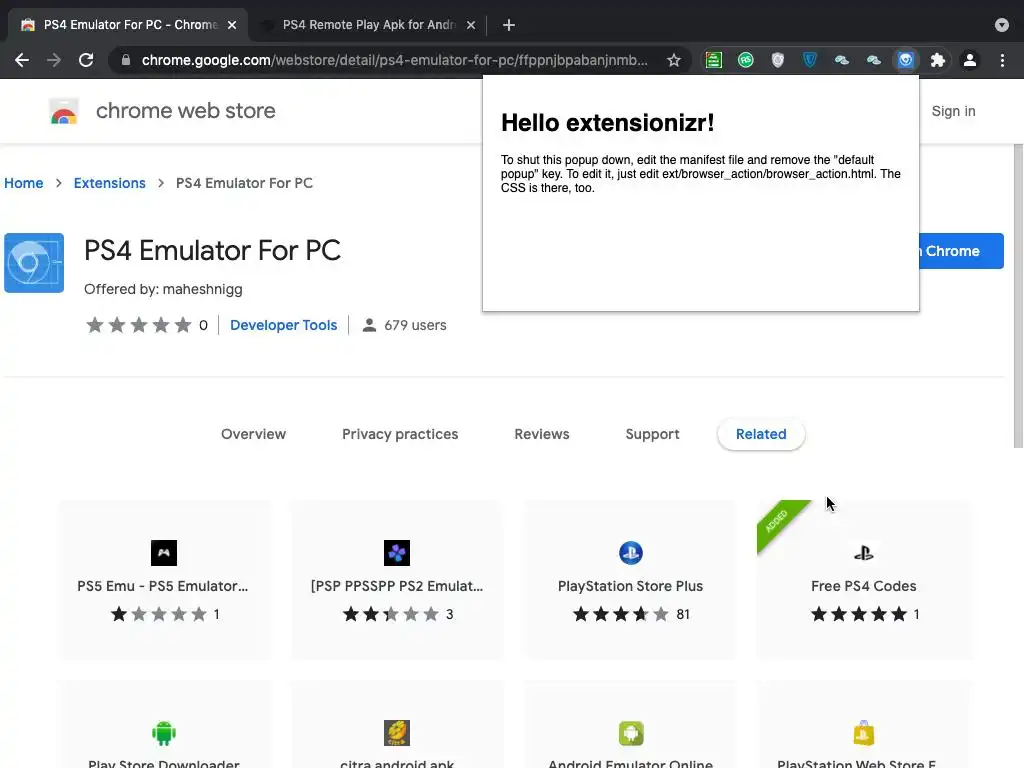Open the Developer Tools category link
Screen dimensions: 1024x768
283,325
